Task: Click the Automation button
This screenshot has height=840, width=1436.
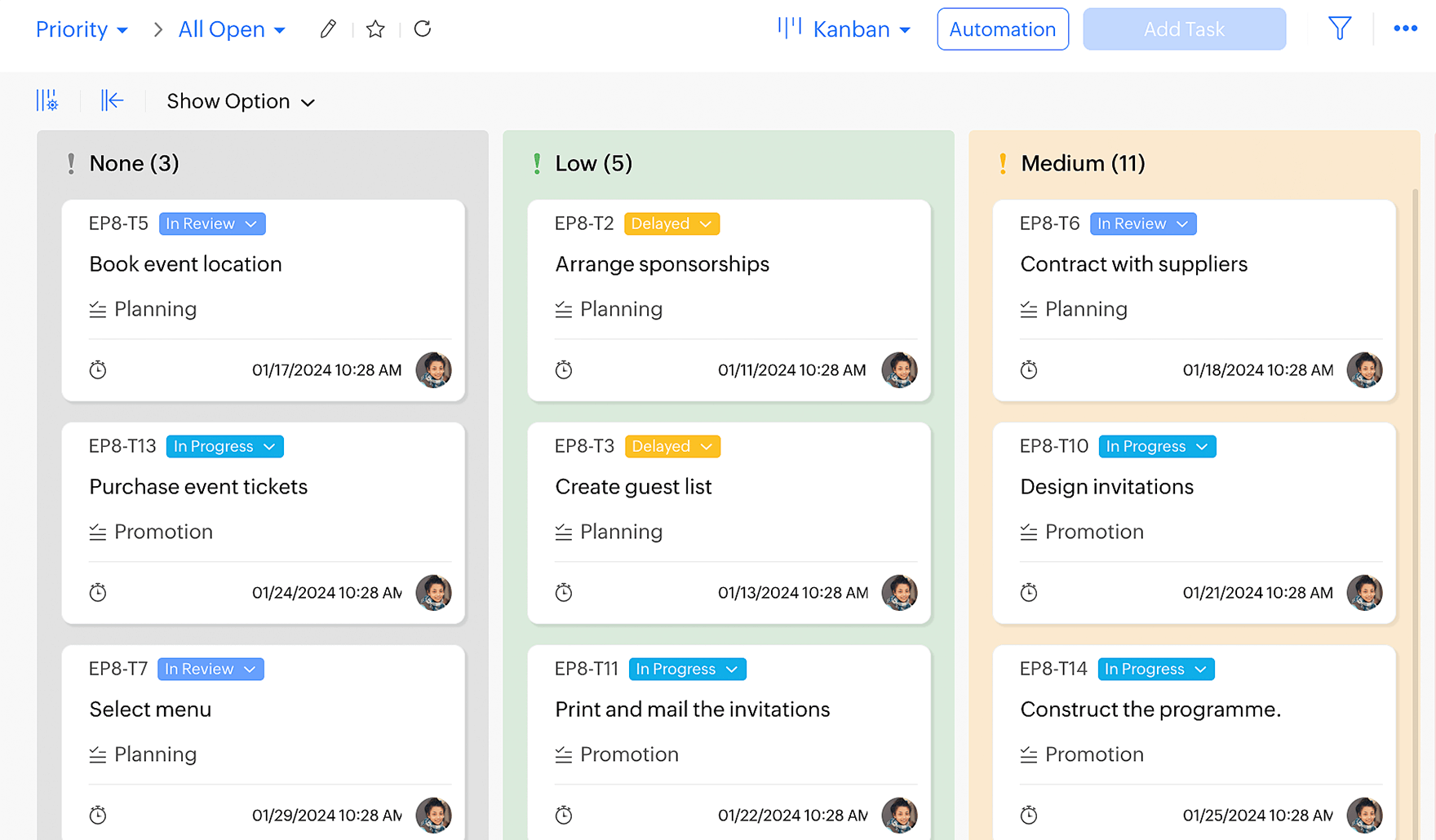Action: tap(1002, 29)
